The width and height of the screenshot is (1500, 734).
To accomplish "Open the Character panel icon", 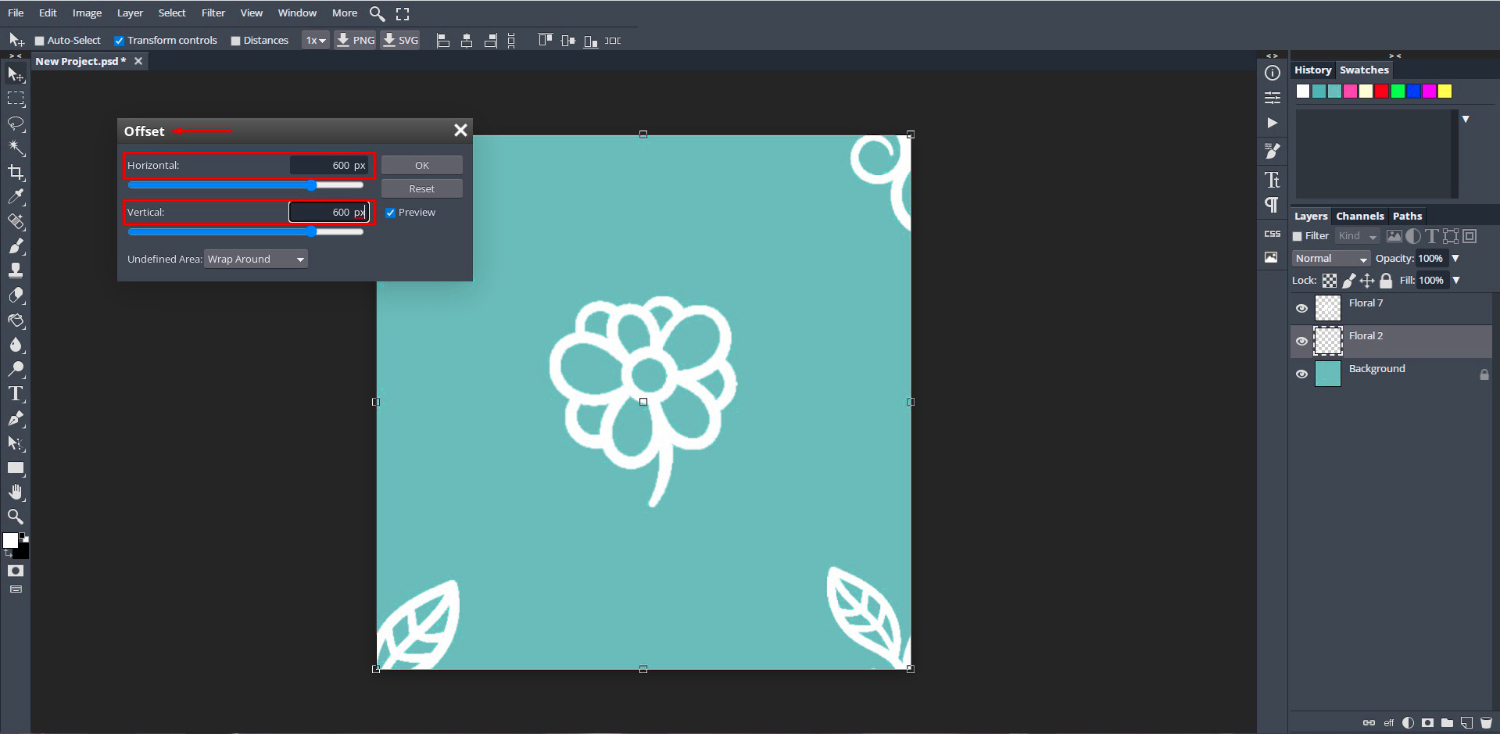I will (1272, 180).
